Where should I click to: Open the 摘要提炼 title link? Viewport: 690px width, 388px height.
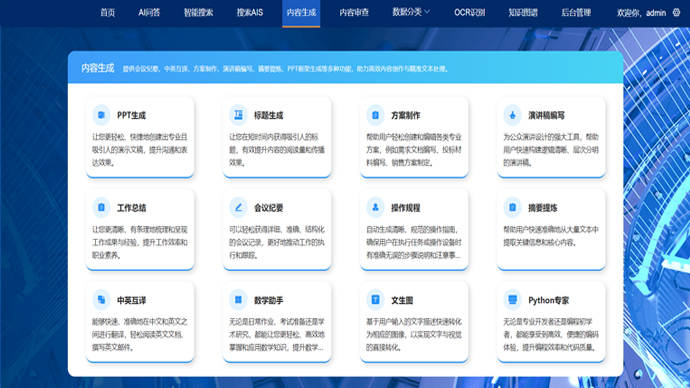[543, 208]
